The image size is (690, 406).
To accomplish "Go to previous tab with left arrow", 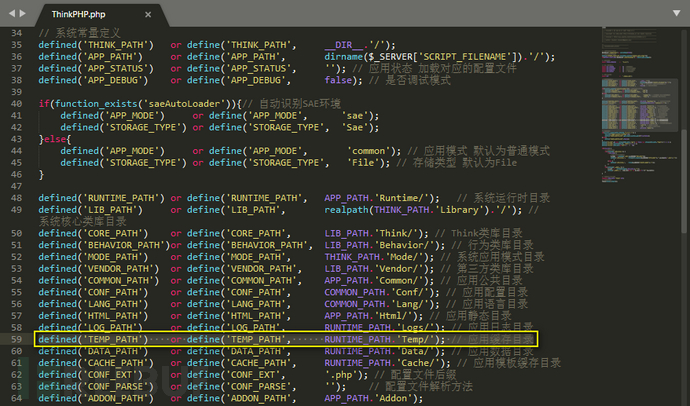I will point(12,14).
